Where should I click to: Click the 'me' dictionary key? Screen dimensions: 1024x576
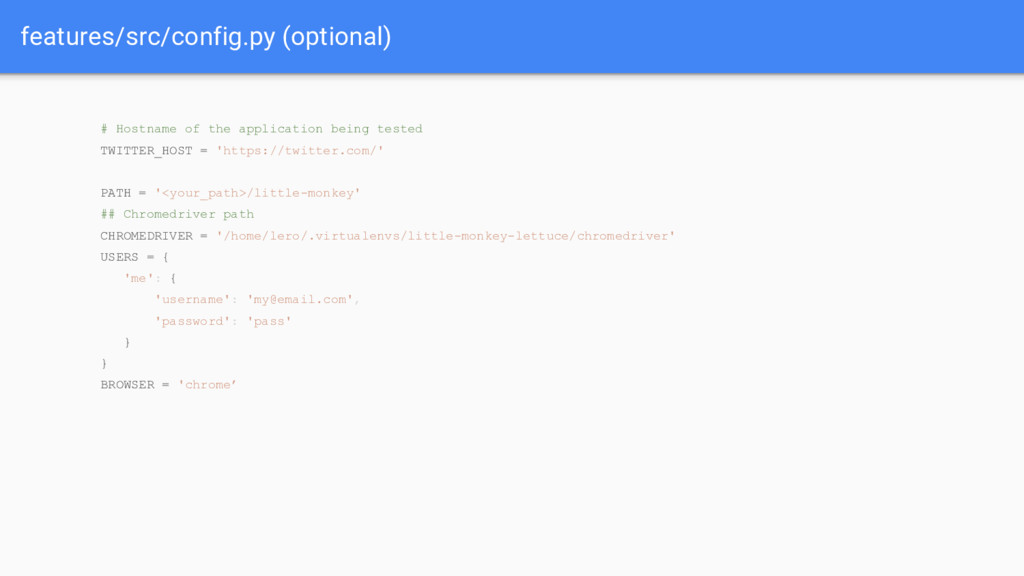point(138,278)
